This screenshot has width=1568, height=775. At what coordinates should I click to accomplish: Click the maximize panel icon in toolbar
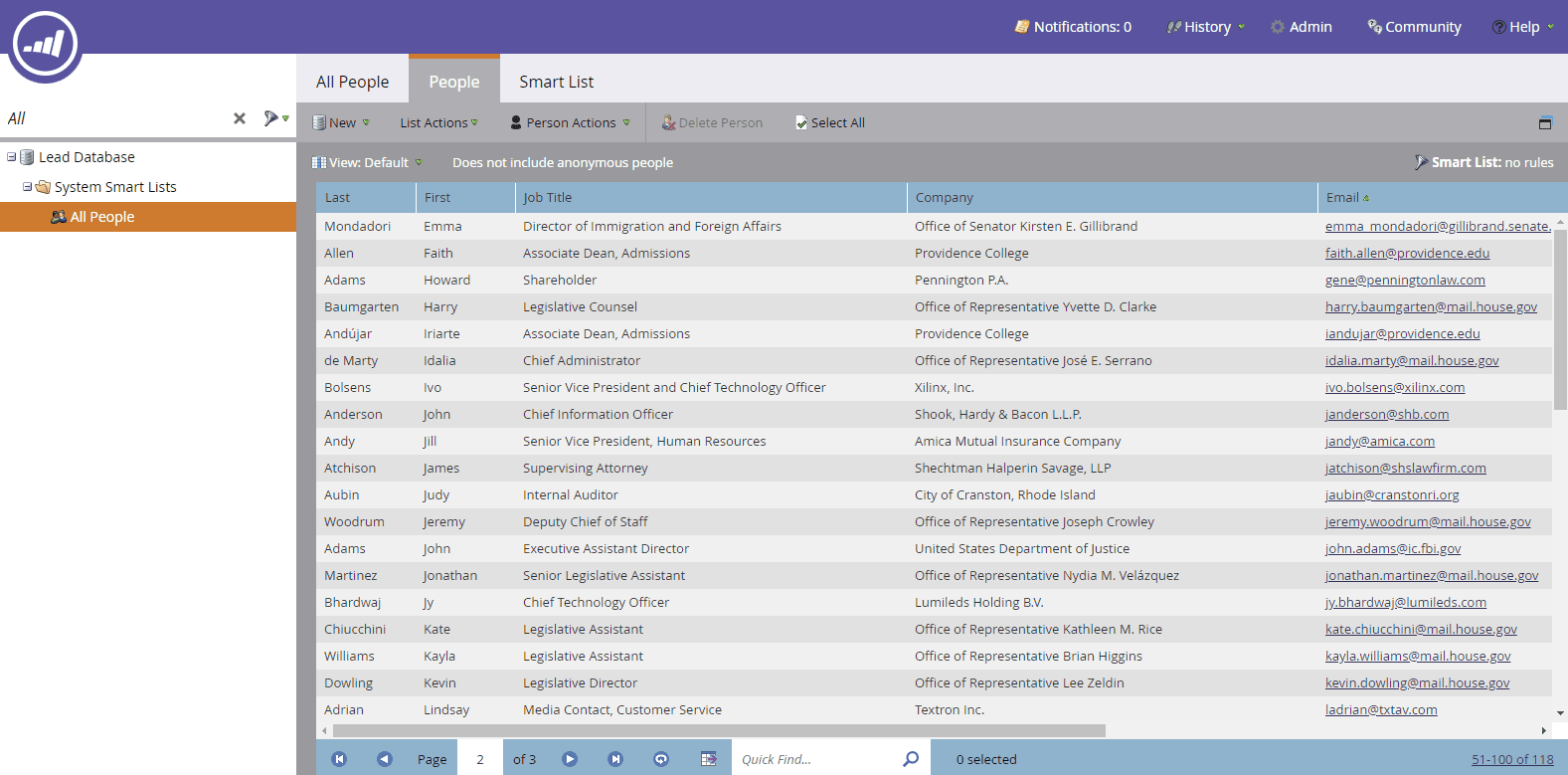[x=1545, y=123]
